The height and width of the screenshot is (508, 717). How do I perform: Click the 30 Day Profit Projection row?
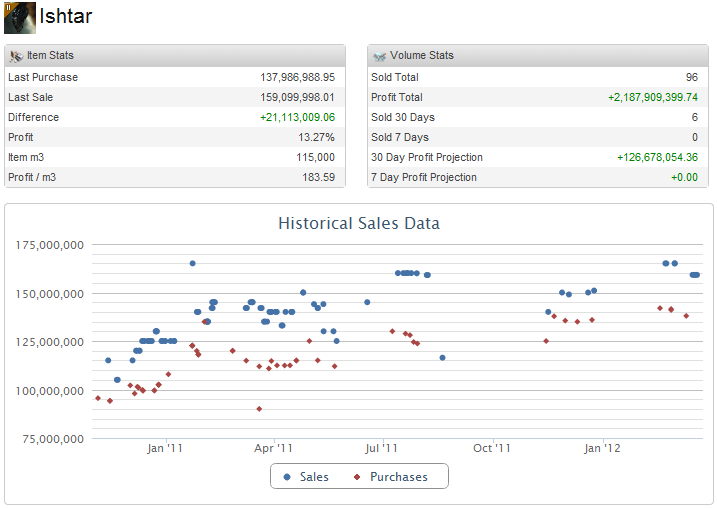click(535, 157)
